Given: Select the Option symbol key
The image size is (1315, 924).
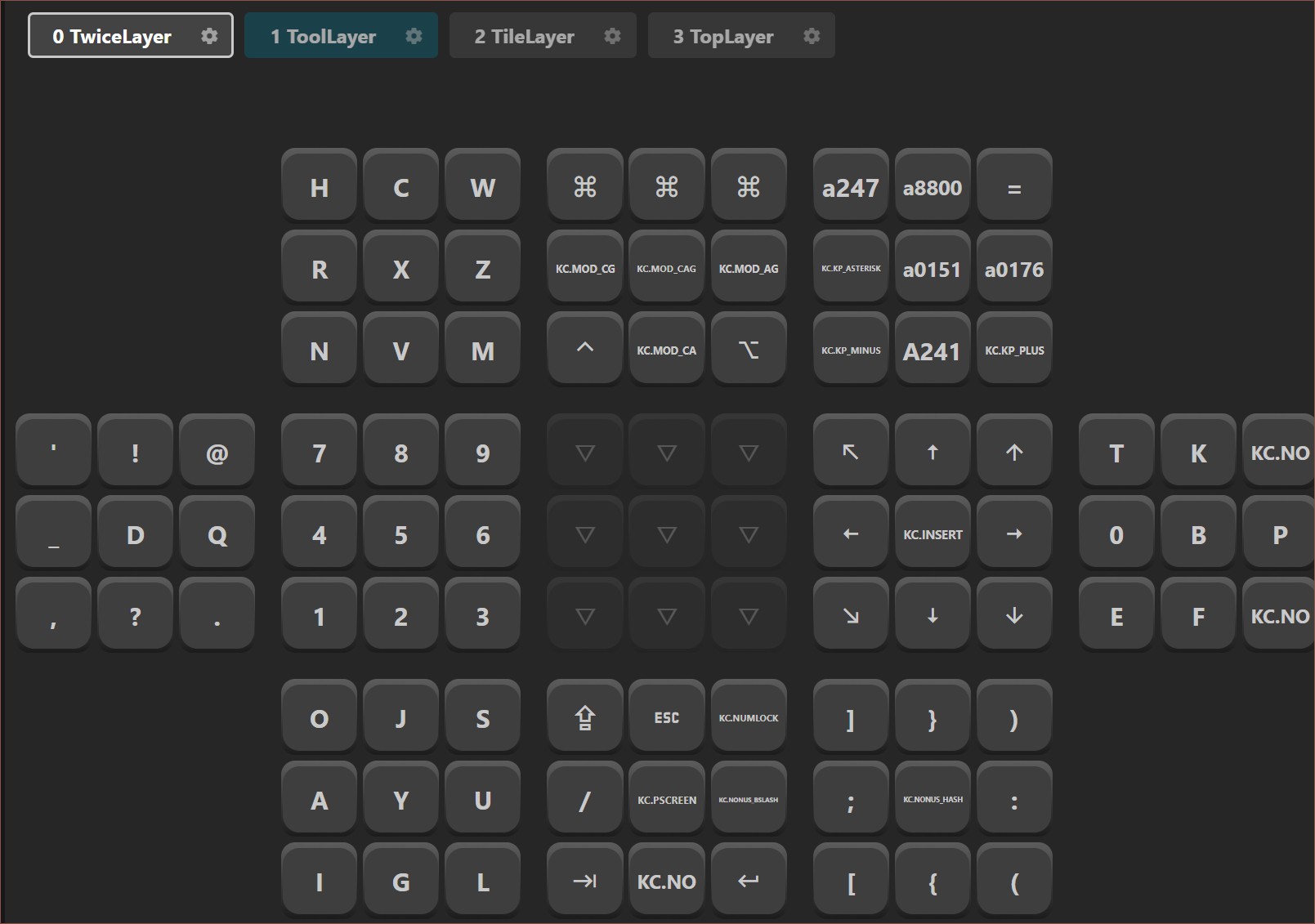Looking at the screenshot, I should pos(748,350).
